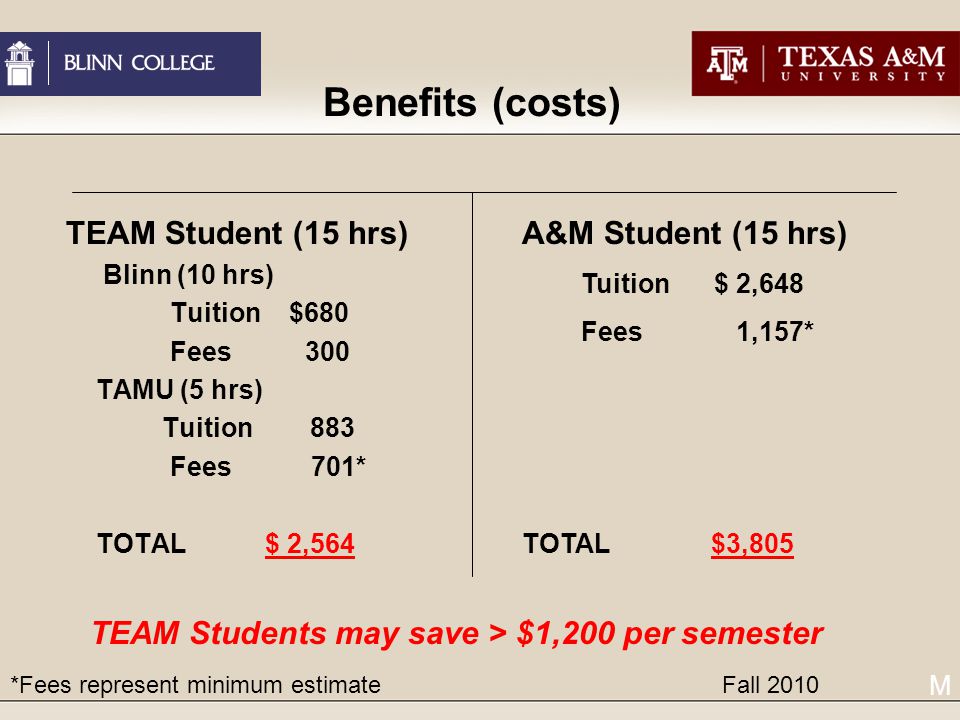960x720 pixels.
Task: Click the Texas A&M ATM logo emblem
Action: tap(727, 63)
